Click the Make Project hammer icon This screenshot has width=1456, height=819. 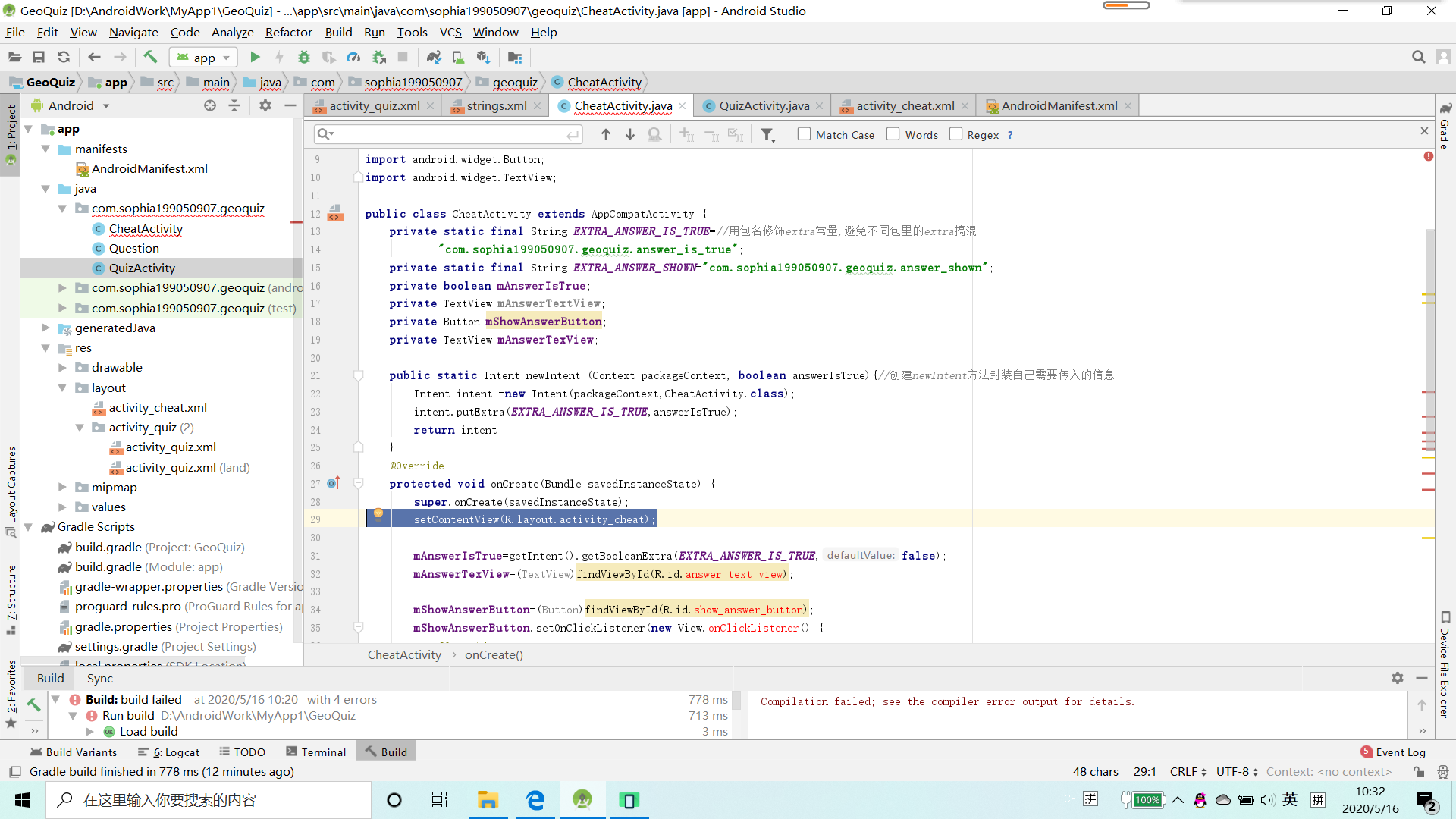[150, 57]
